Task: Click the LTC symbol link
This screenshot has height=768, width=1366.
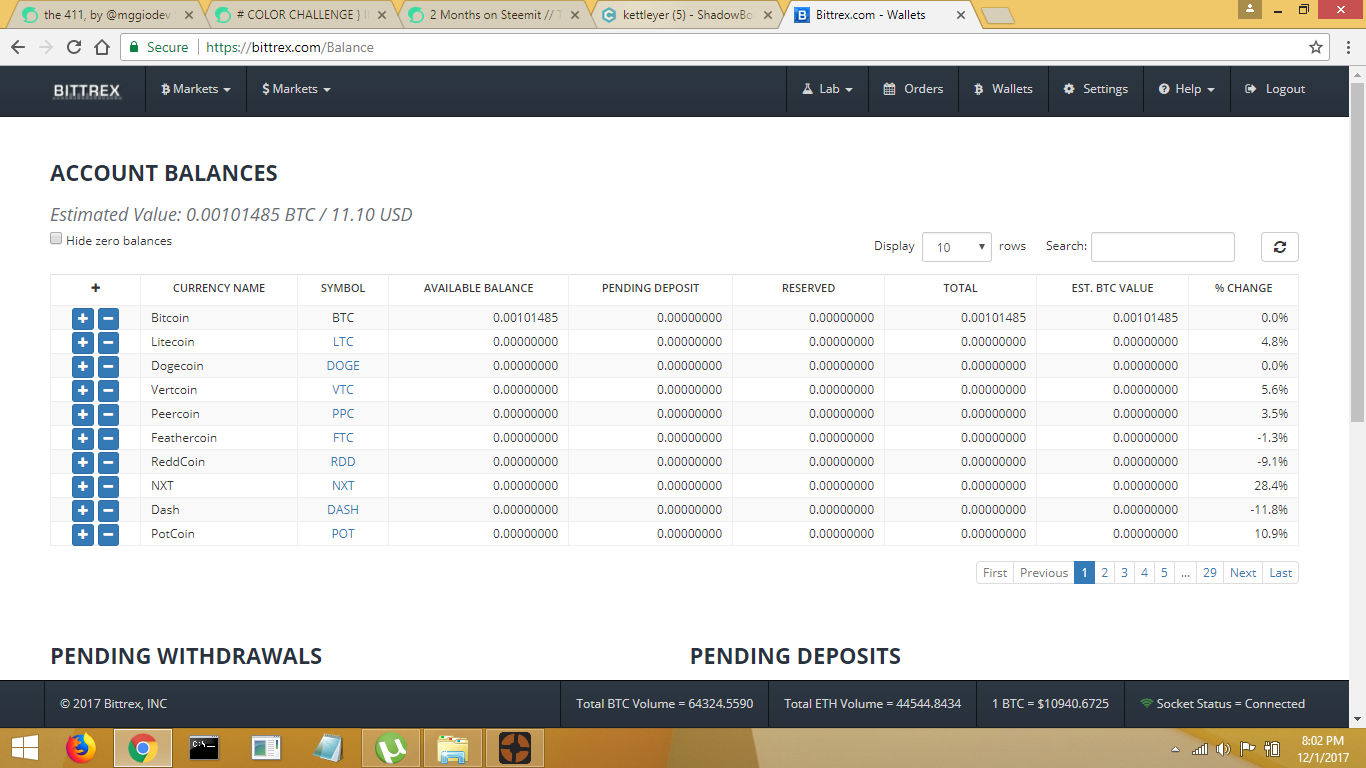Action: click(x=343, y=342)
